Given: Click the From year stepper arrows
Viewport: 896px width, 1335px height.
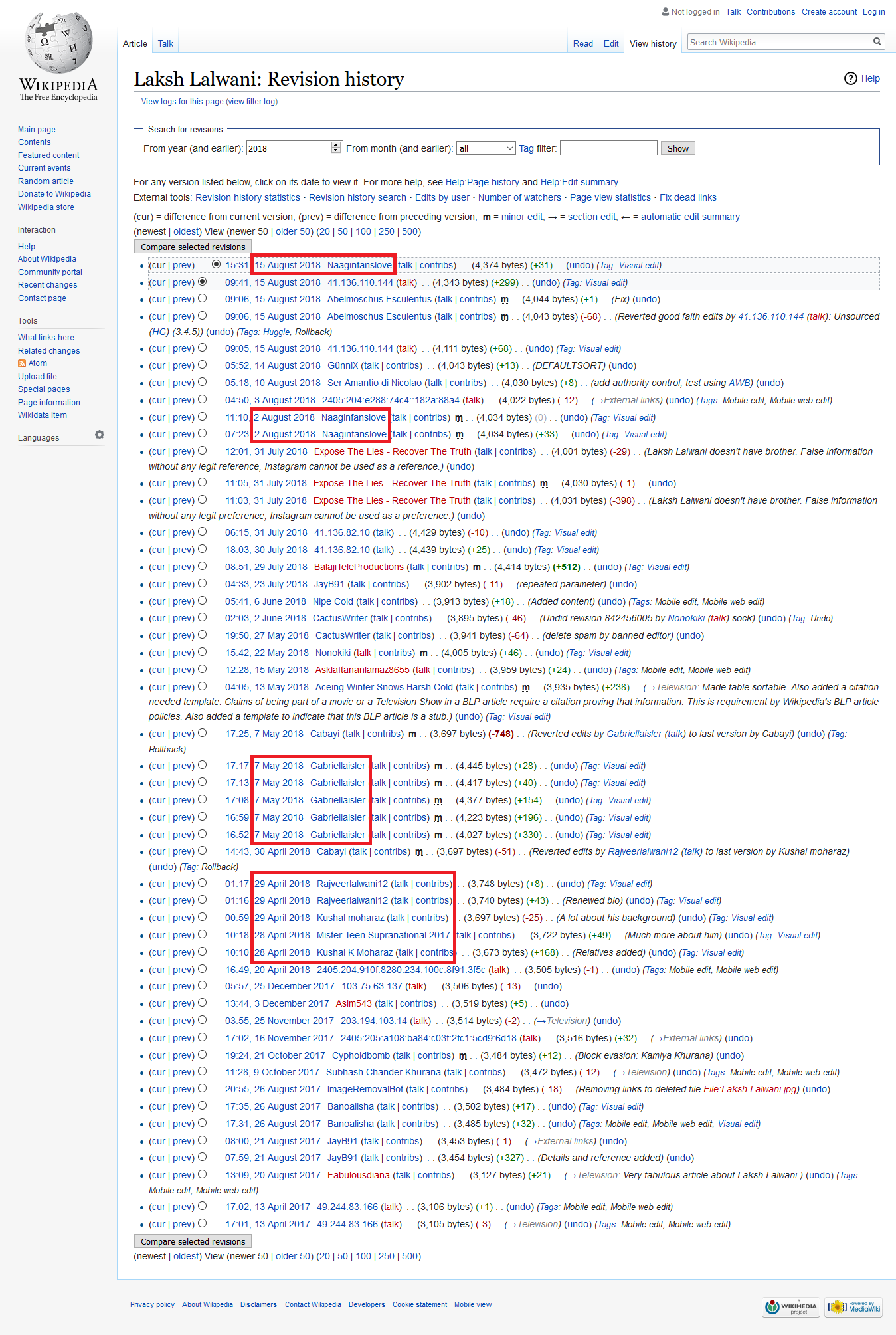Looking at the screenshot, I should pos(336,148).
